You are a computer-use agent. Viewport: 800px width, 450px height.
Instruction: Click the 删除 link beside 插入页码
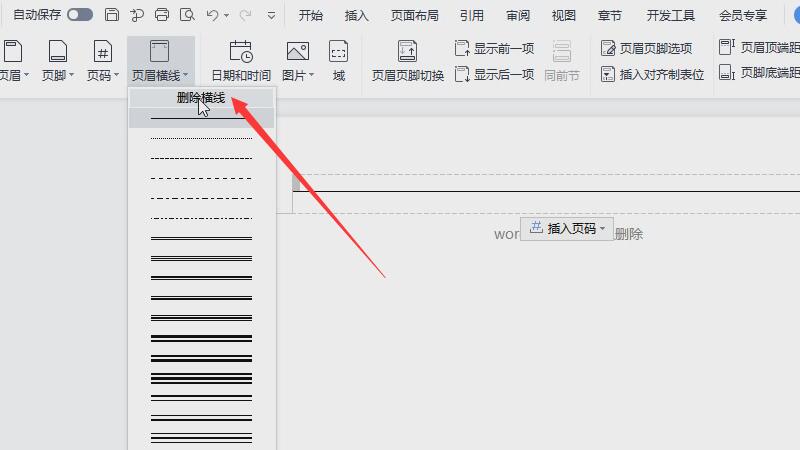coord(629,234)
